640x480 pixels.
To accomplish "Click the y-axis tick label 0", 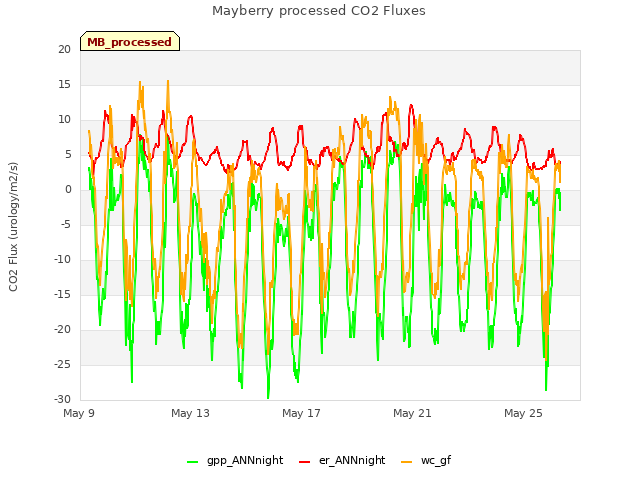I will tap(68, 189).
